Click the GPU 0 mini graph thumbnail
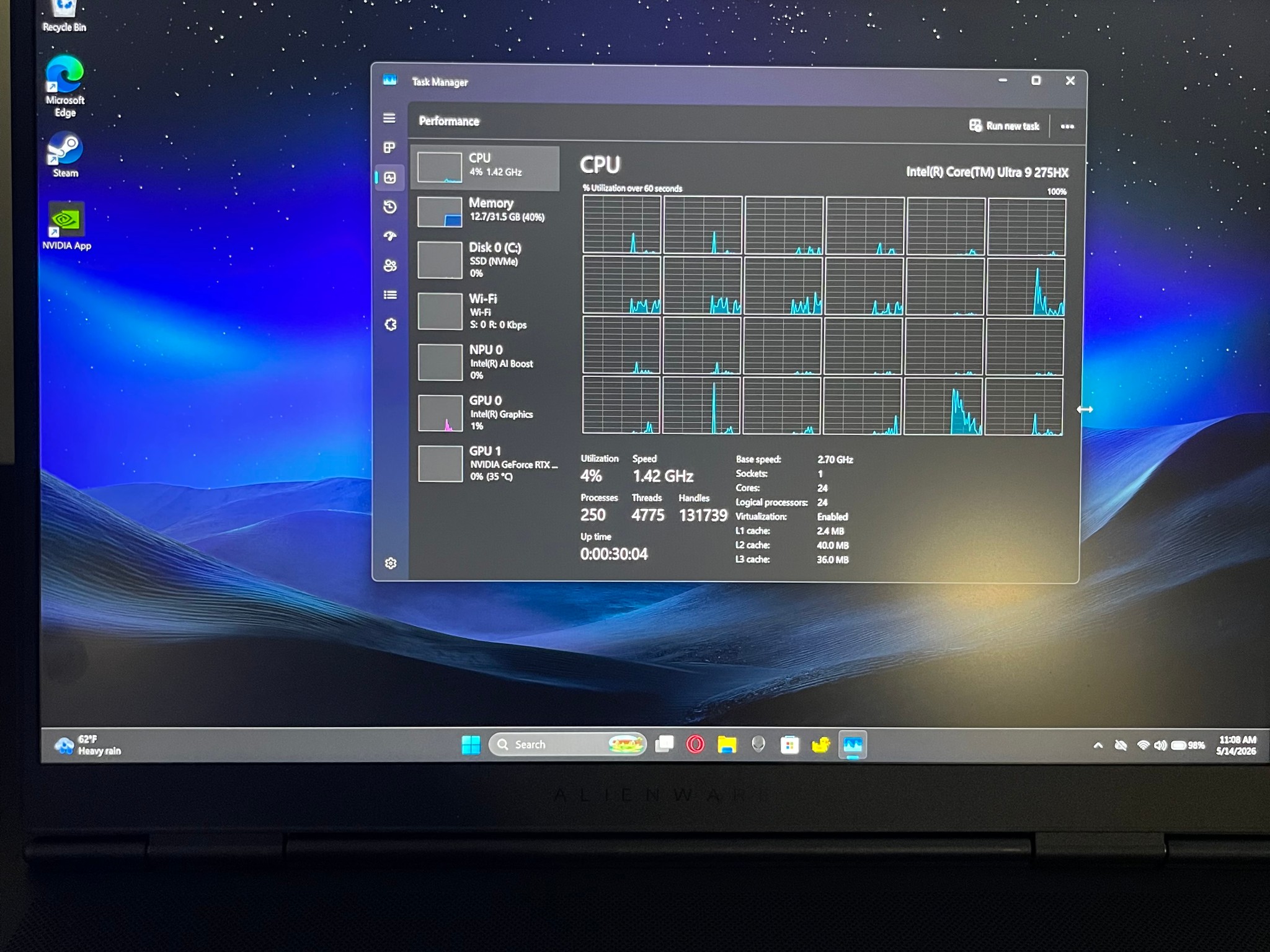Screen dimensions: 1270x952 440,413
